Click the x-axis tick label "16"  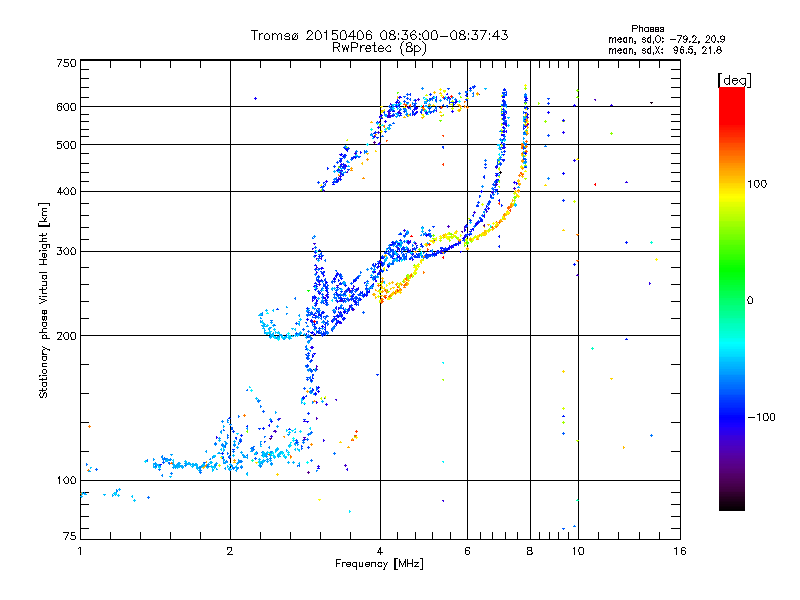(x=680, y=551)
